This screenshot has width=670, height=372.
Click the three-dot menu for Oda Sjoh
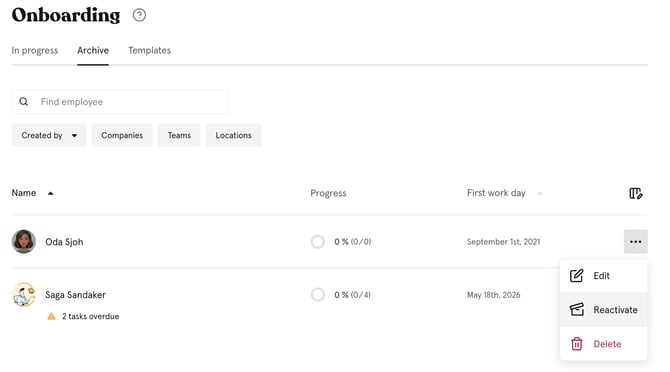[x=635, y=242]
